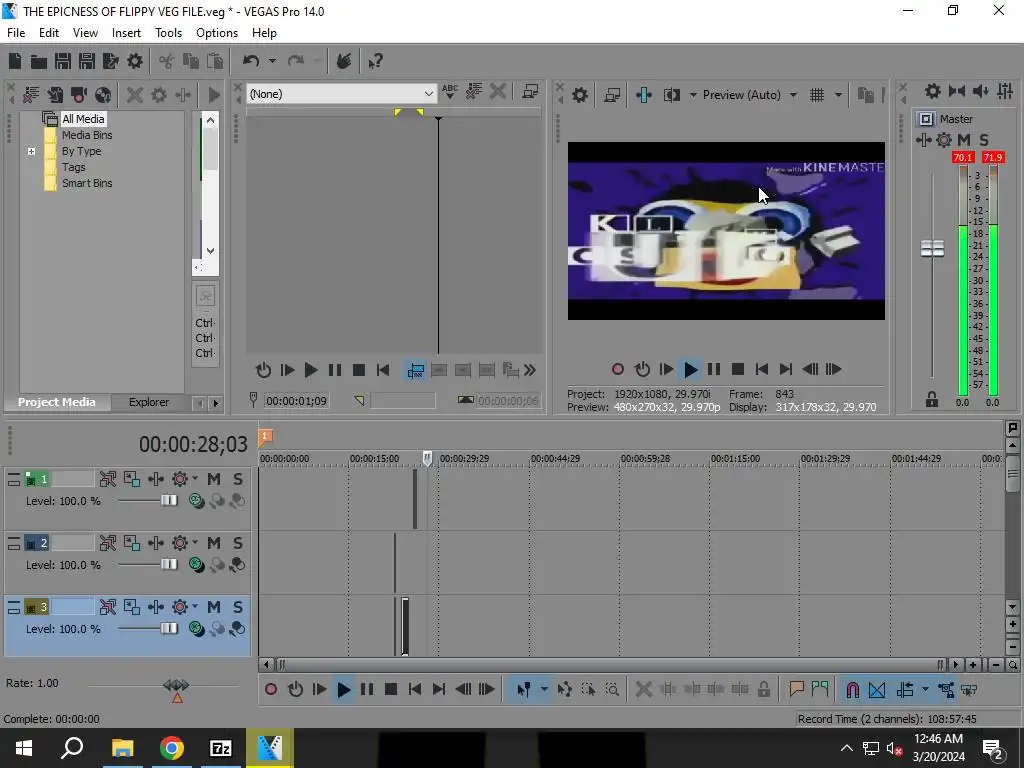Redo the last undone action
Screen dimensions: 1024x768
(296, 61)
